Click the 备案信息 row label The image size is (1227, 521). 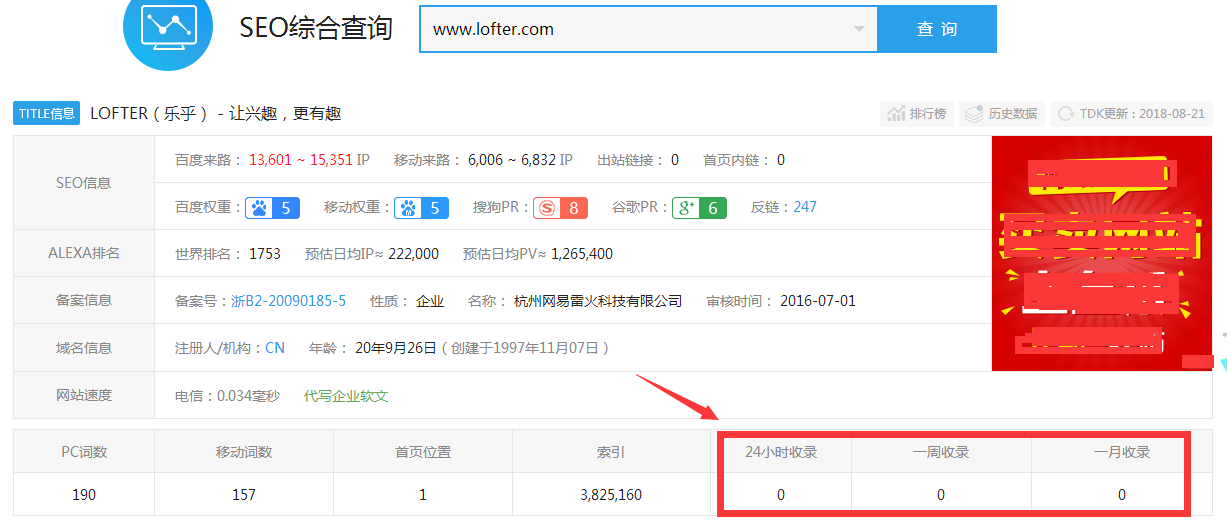(x=84, y=300)
